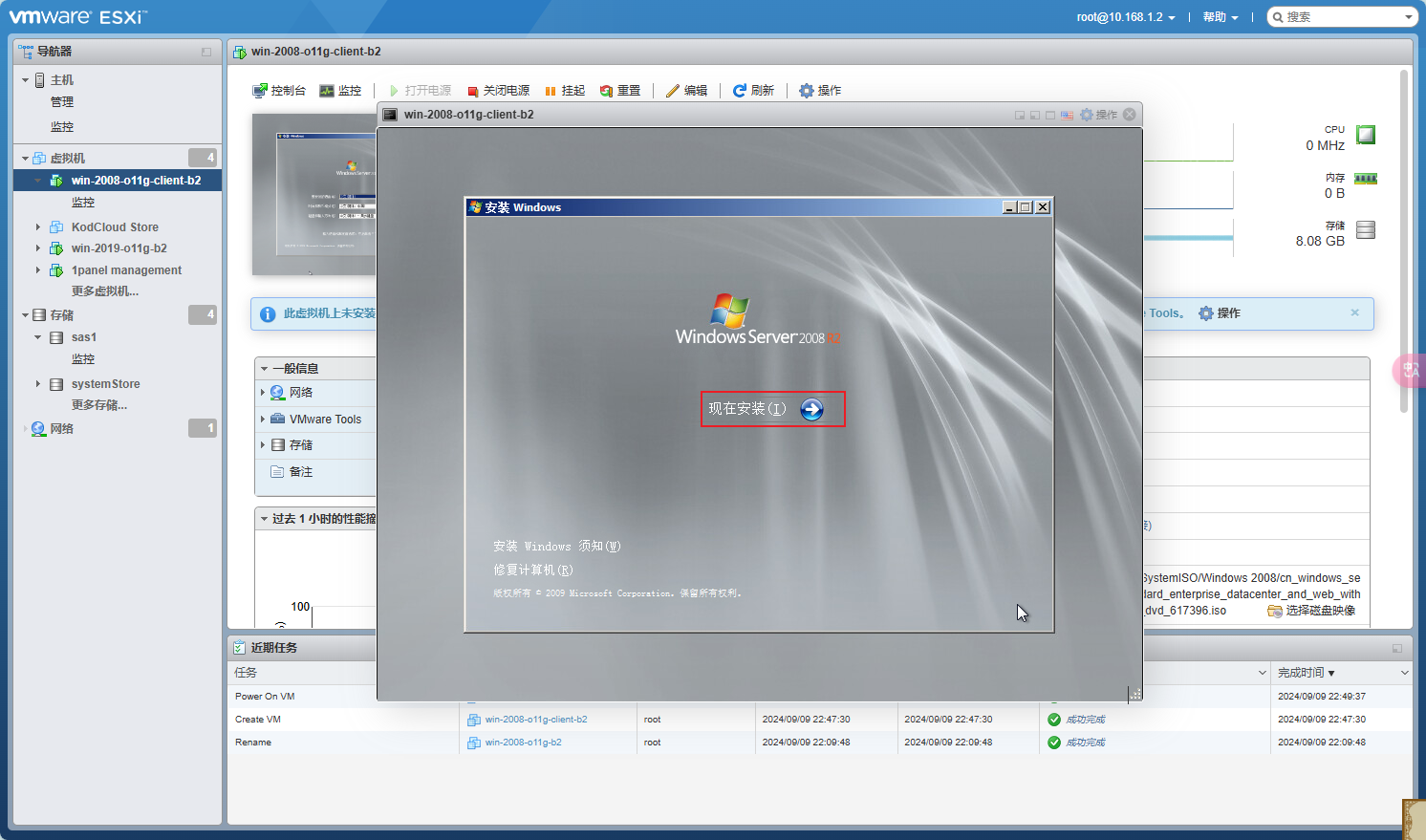The width and height of the screenshot is (1426, 840).
Task: Click 现在安装 to start Windows installation
Action: 772,409
